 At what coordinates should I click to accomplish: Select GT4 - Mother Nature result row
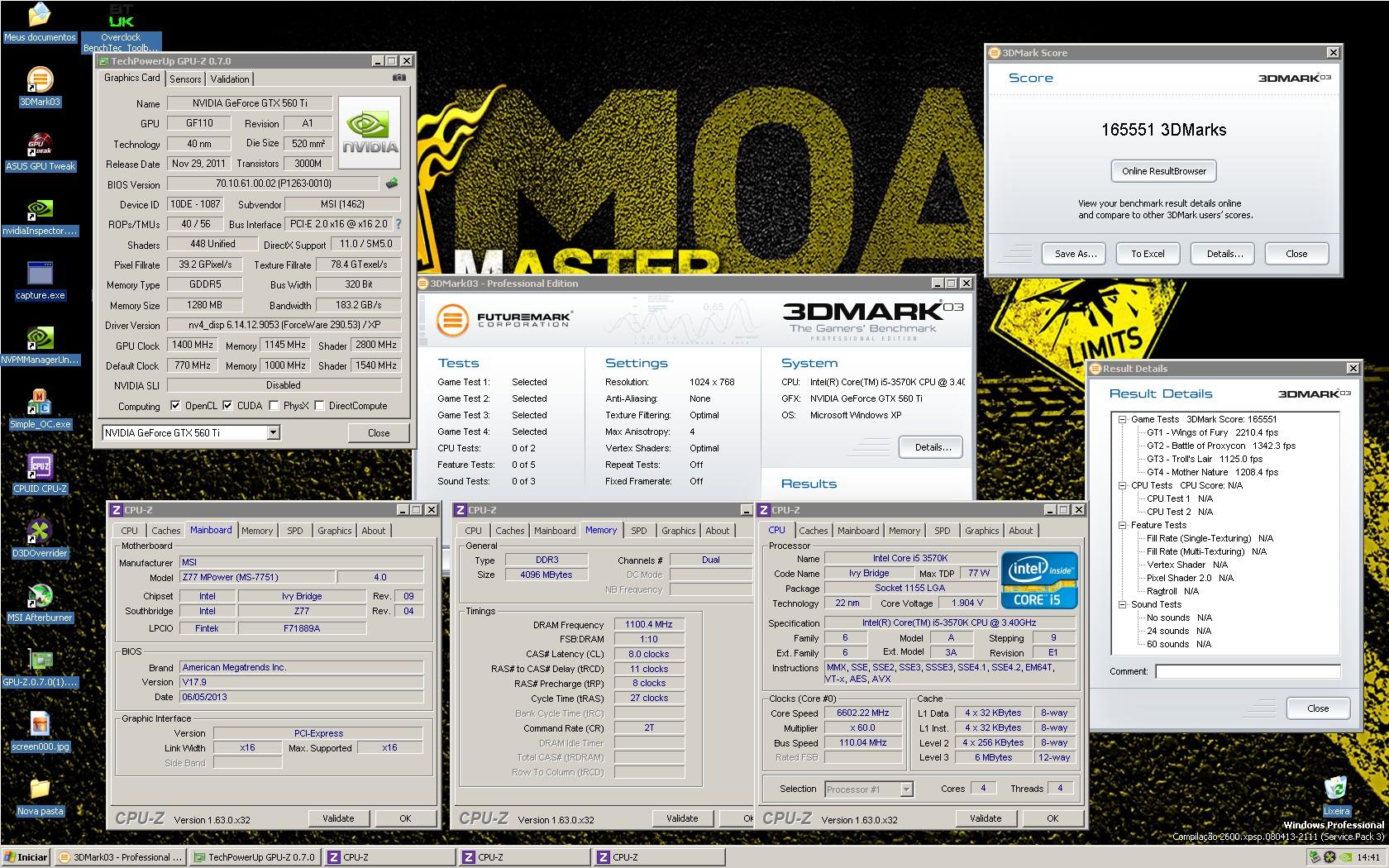tap(1212, 472)
